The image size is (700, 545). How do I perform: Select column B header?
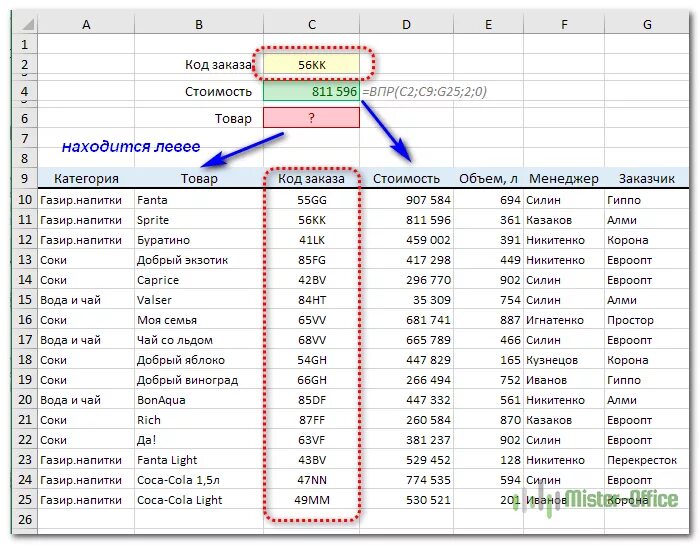(199, 24)
